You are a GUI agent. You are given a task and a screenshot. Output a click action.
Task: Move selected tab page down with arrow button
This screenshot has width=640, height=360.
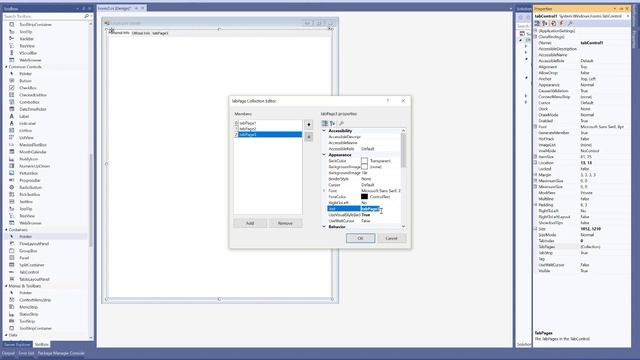point(309,137)
